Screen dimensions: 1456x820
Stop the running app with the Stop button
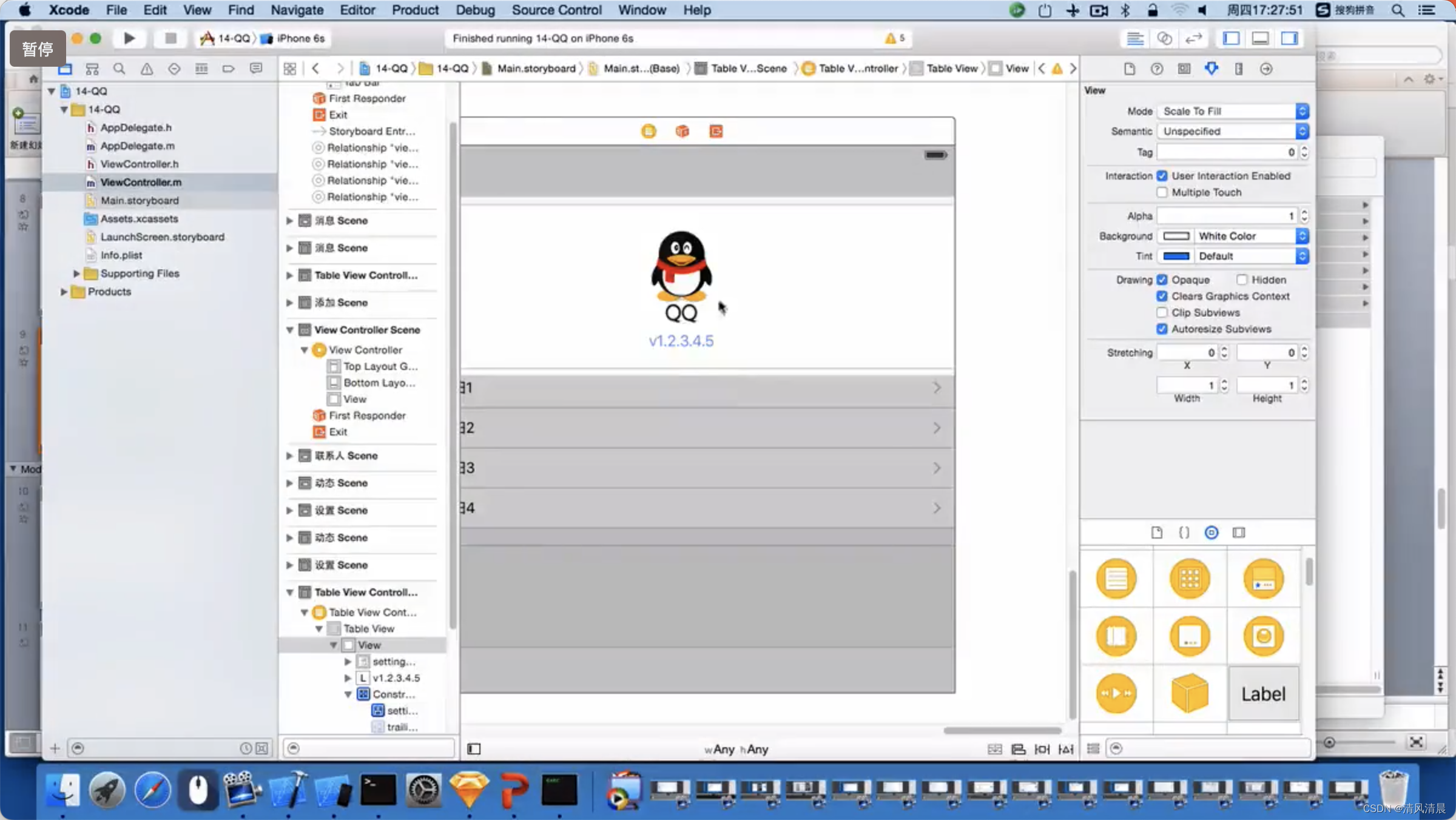pyautogui.click(x=170, y=38)
